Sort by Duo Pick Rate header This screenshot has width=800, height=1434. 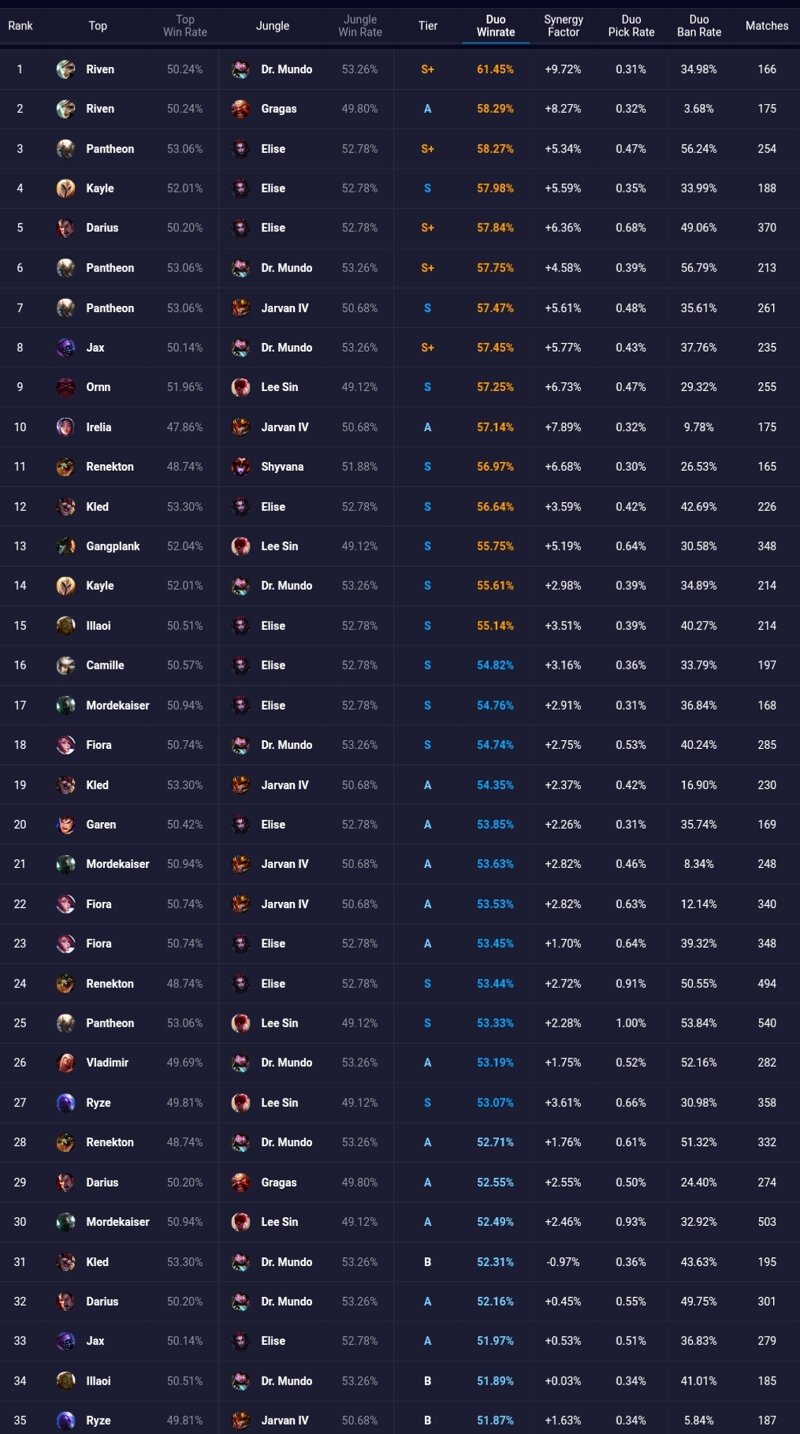pyautogui.click(x=631, y=26)
